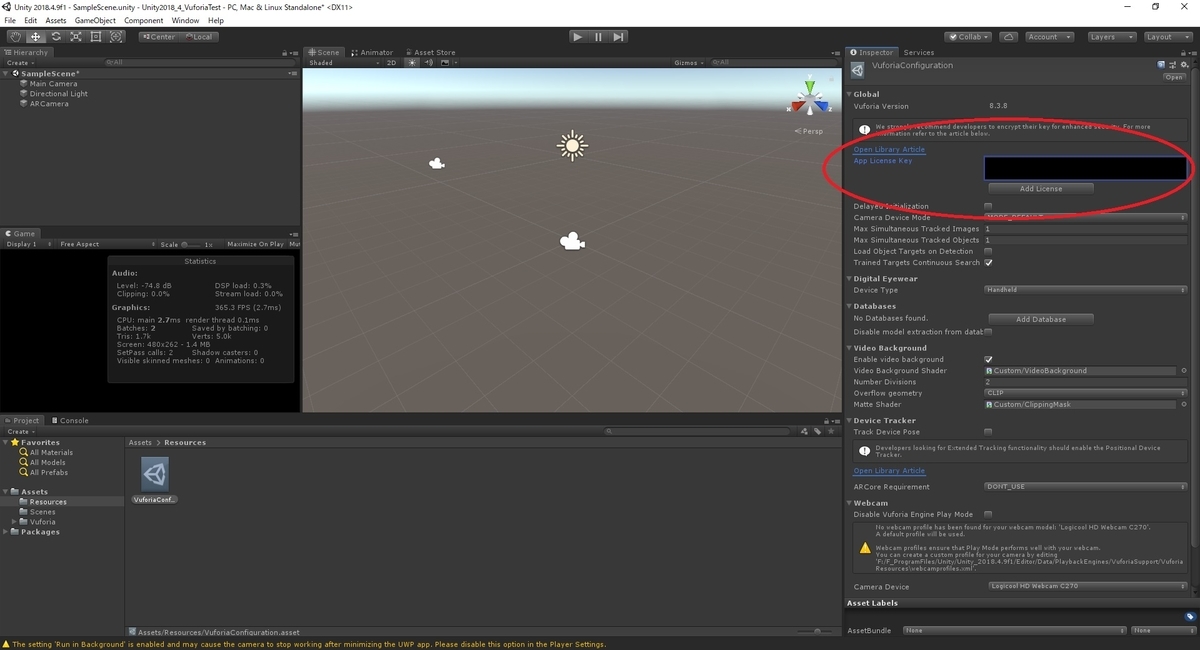Enable Load Object Targets on Detection
Viewport: 1200px width, 650px height.
pyautogui.click(x=988, y=251)
